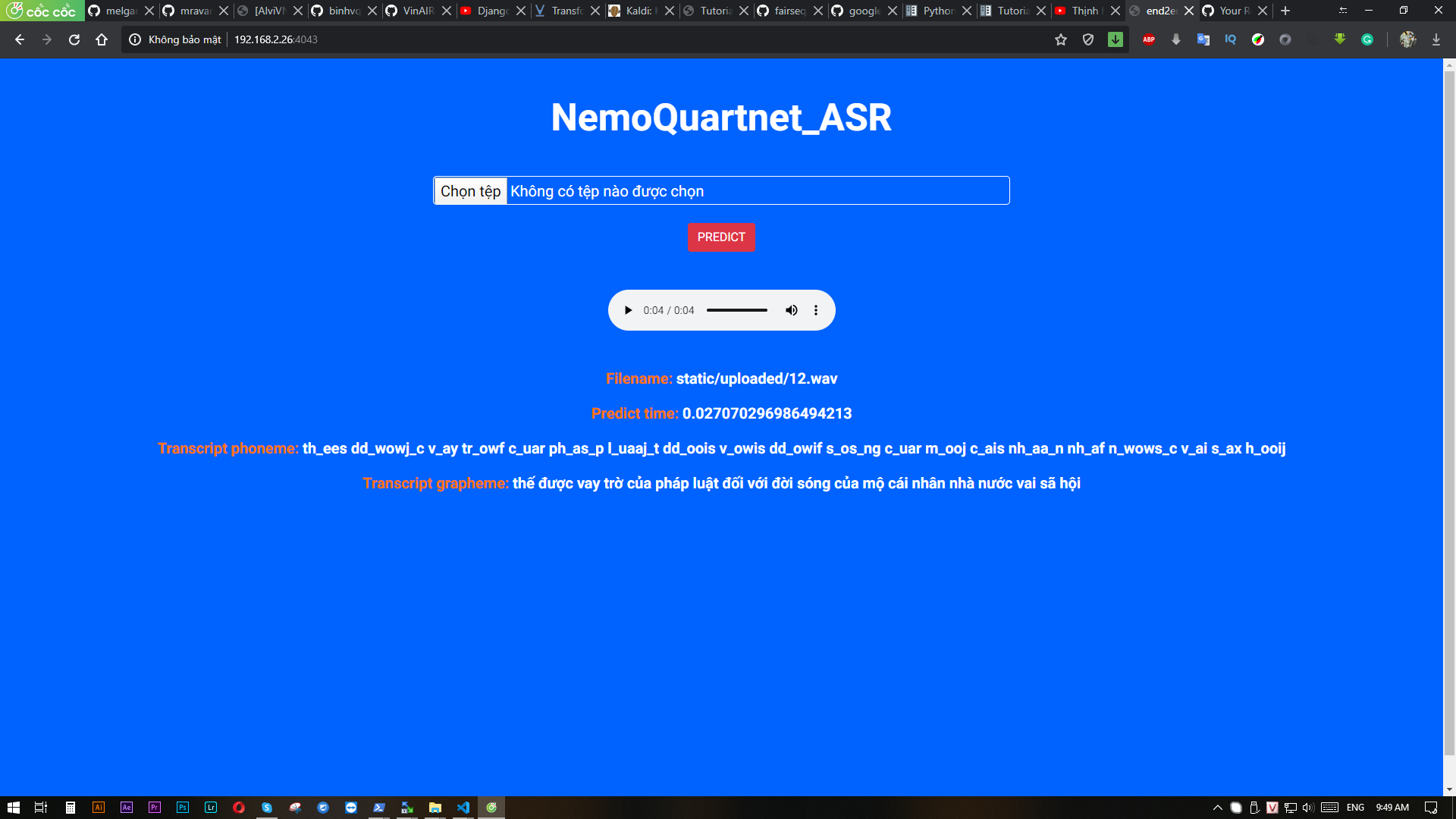Open system volume control in tray
The width and height of the screenshot is (1456, 819).
pyautogui.click(x=1308, y=808)
